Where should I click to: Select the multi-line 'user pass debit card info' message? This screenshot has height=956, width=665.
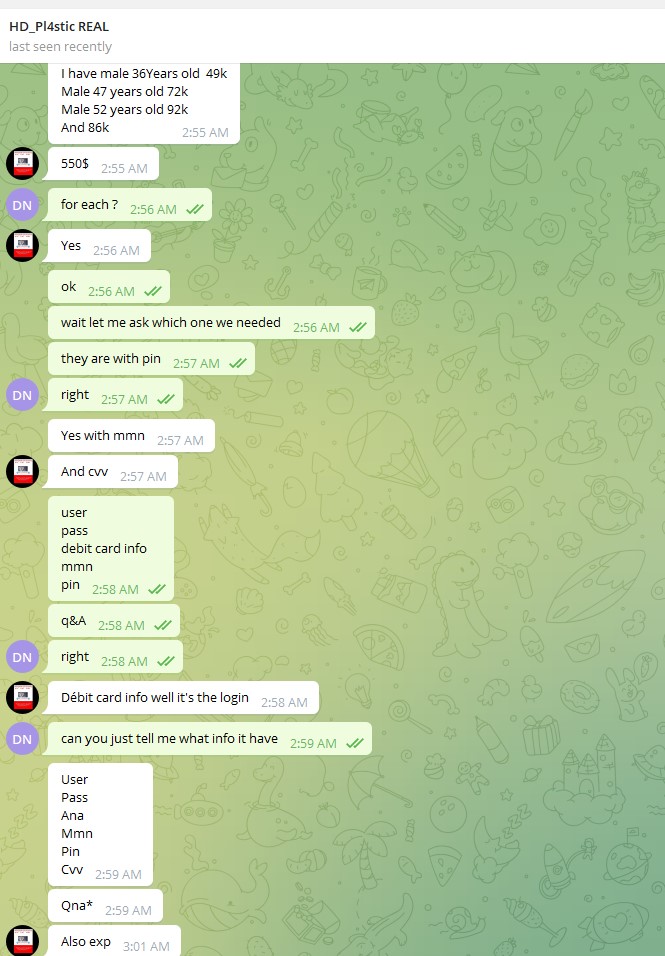[111, 549]
